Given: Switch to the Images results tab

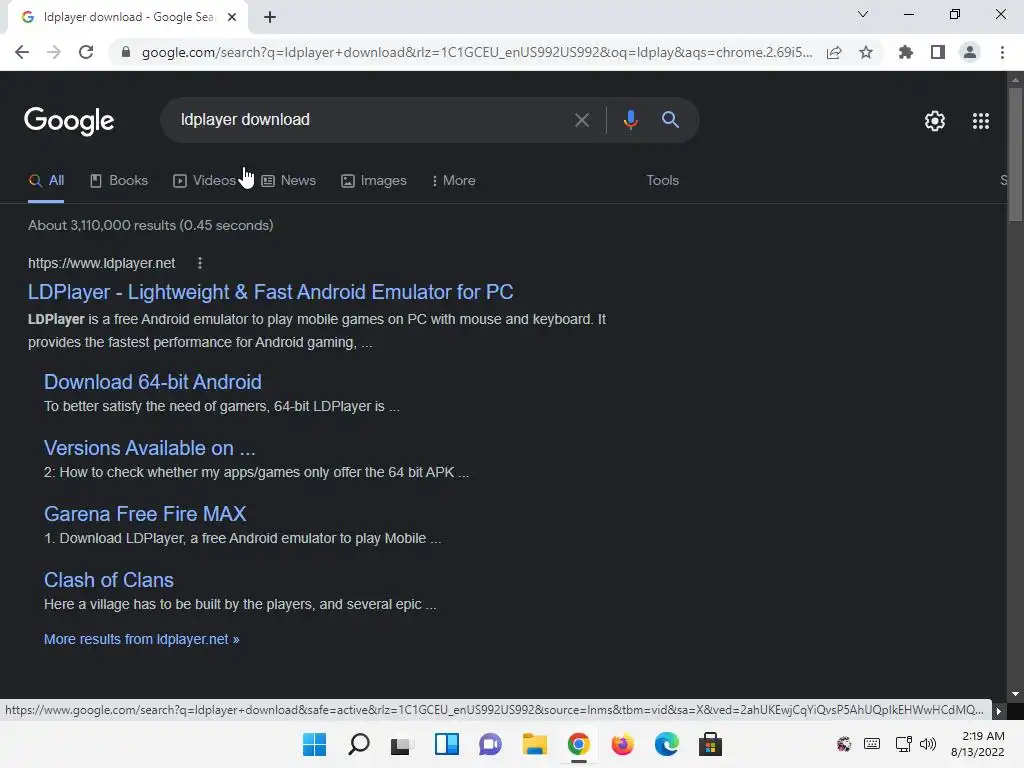Looking at the screenshot, I should click(374, 181).
